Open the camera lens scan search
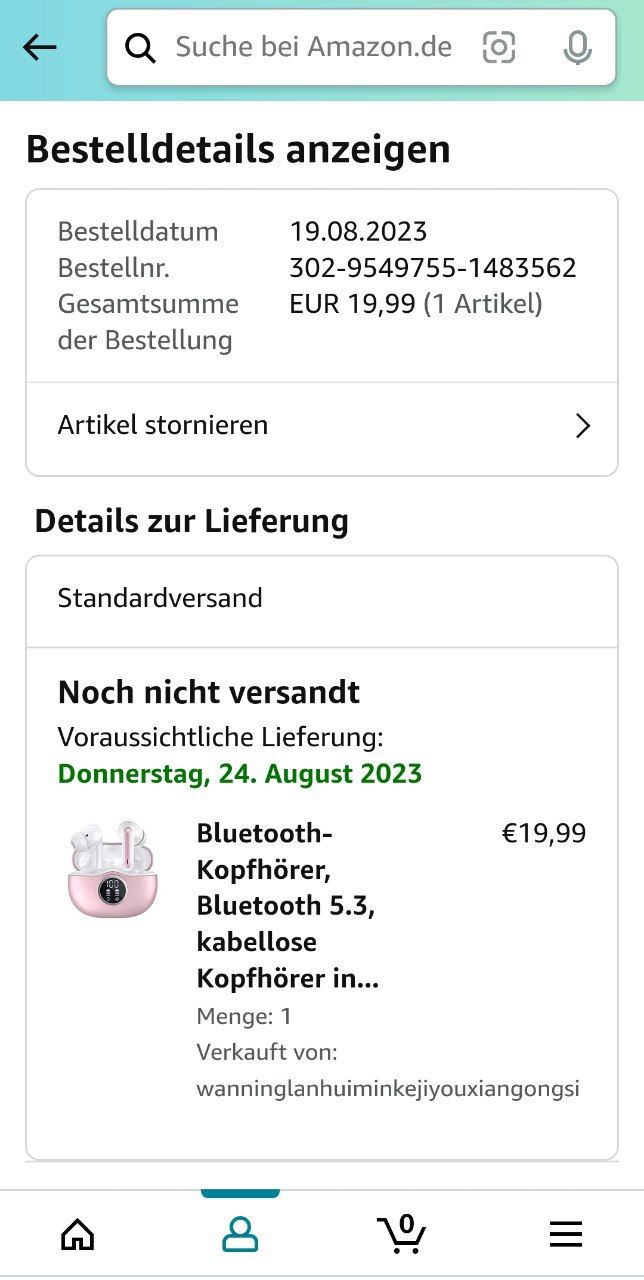The height and width of the screenshot is (1280, 644). click(499, 47)
